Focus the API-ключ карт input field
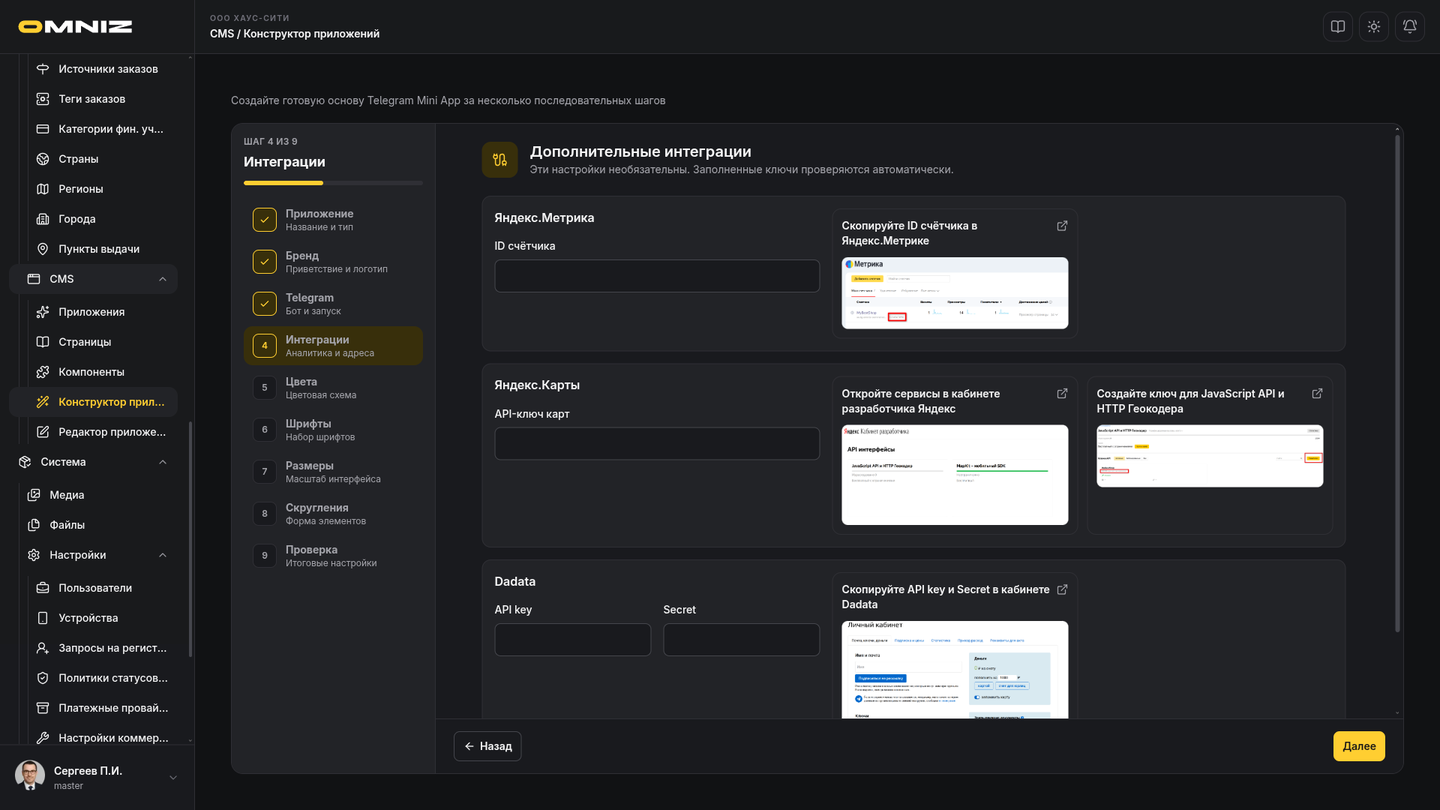 [x=657, y=444]
